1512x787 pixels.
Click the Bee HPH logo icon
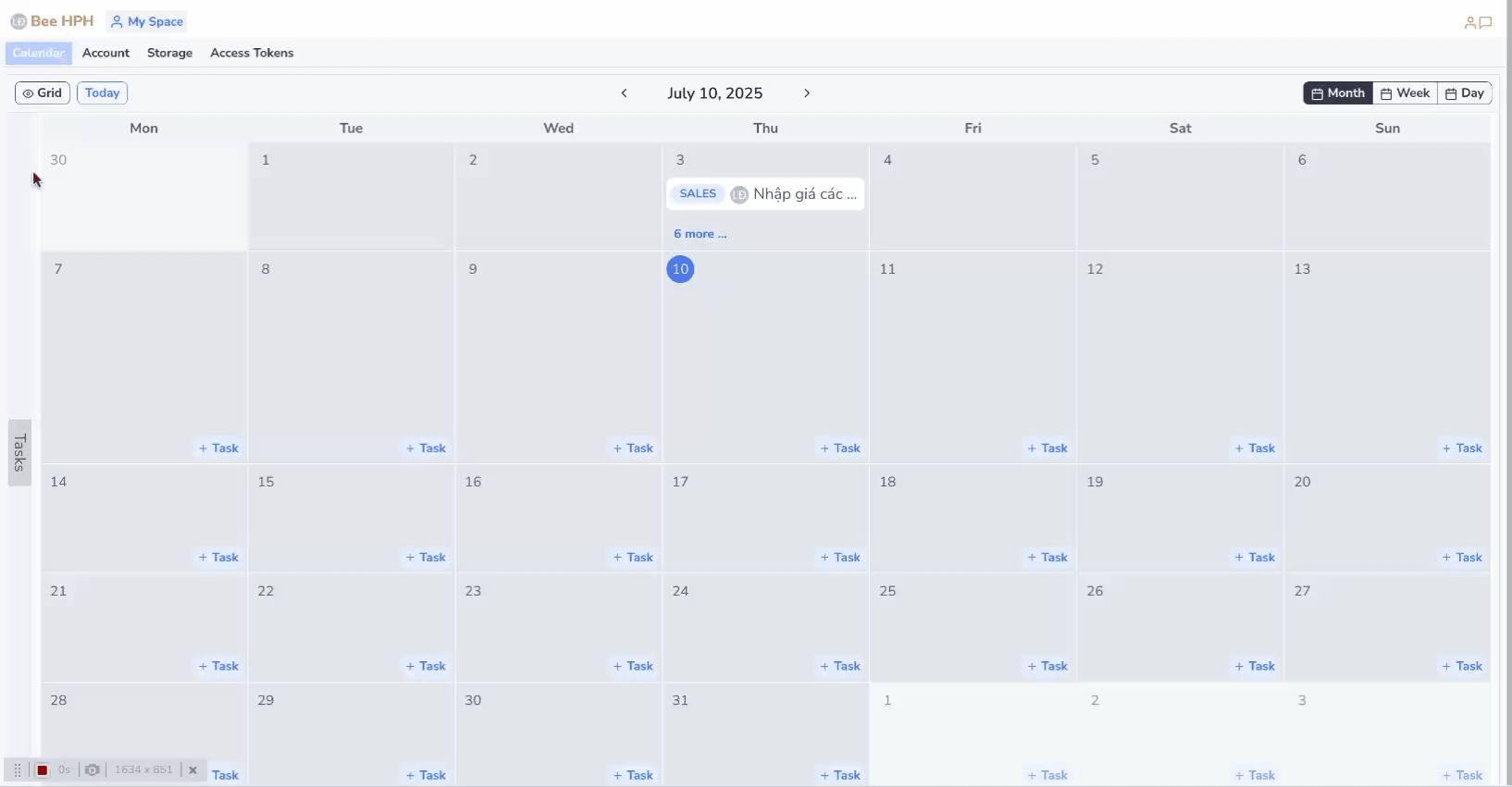pos(19,21)
